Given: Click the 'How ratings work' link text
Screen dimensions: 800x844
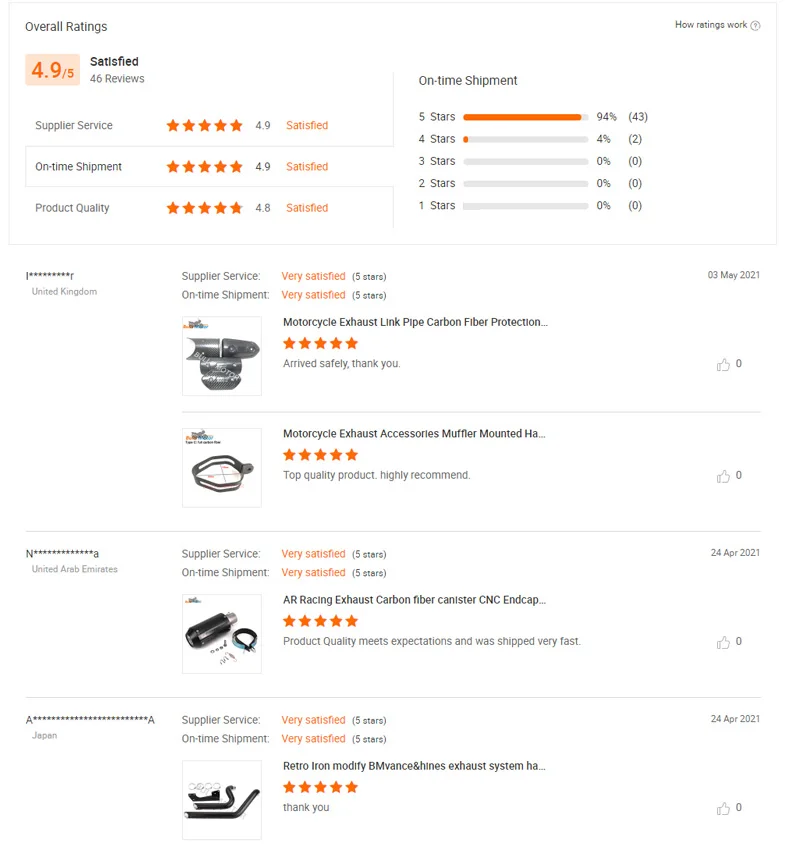Looking at the screenshot, I should 710,25.
